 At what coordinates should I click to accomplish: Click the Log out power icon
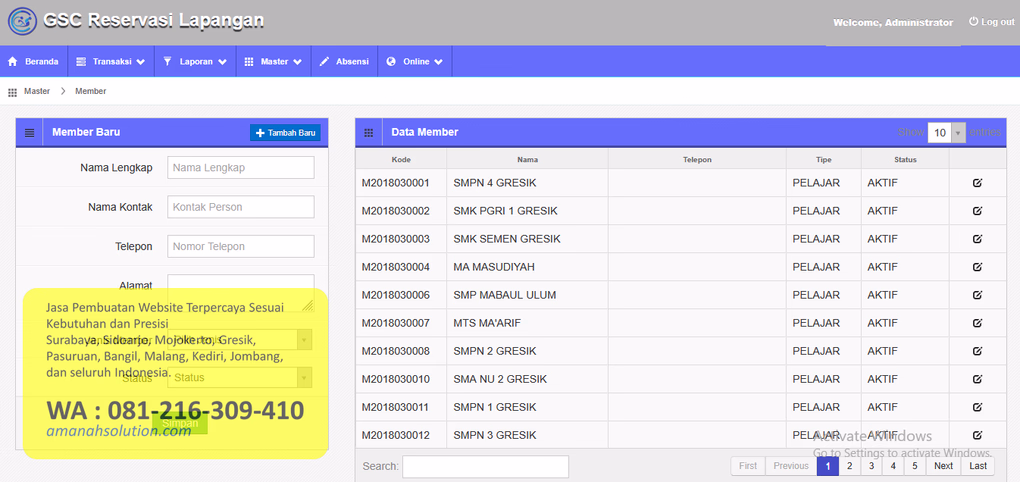click(x=973, y=21)
